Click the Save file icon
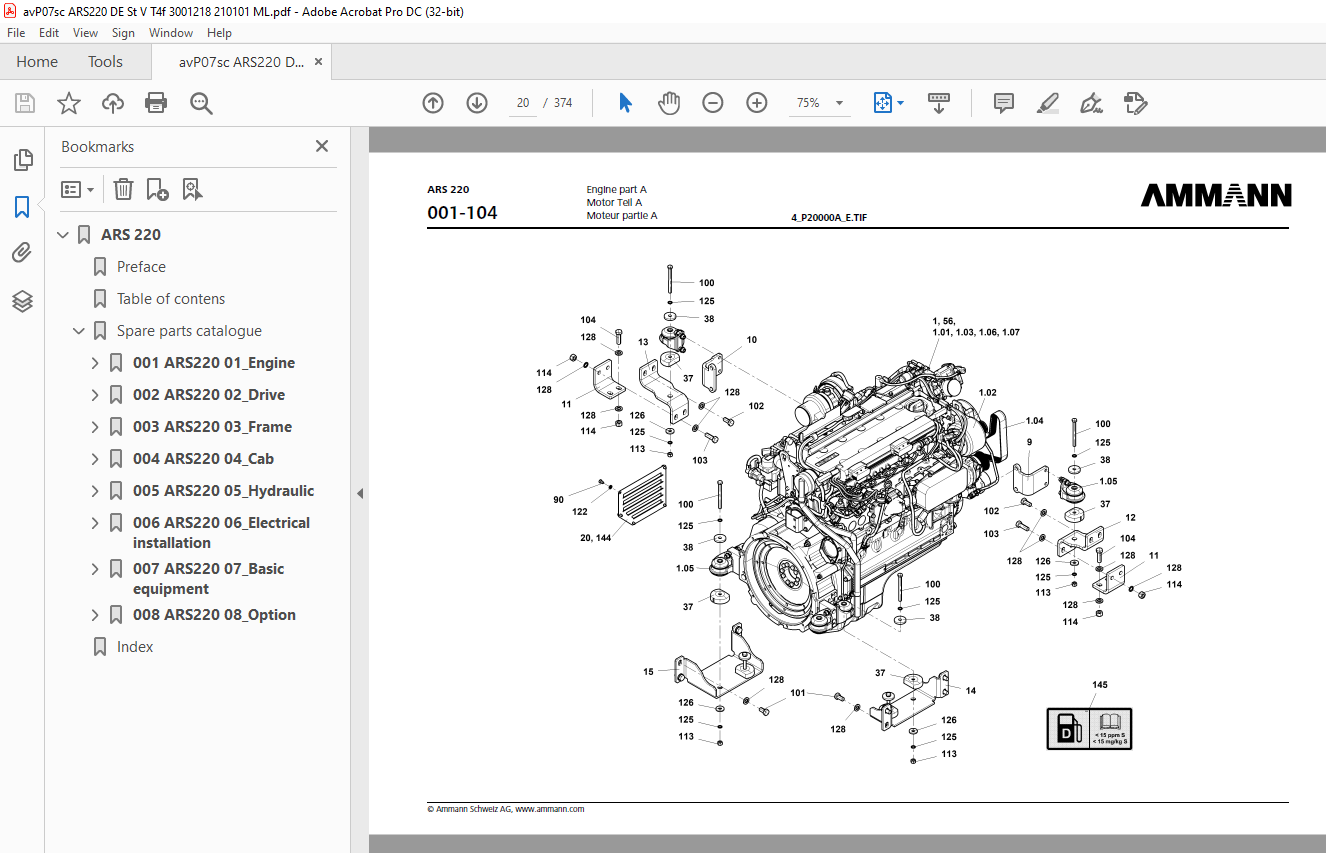 point(25,103)
